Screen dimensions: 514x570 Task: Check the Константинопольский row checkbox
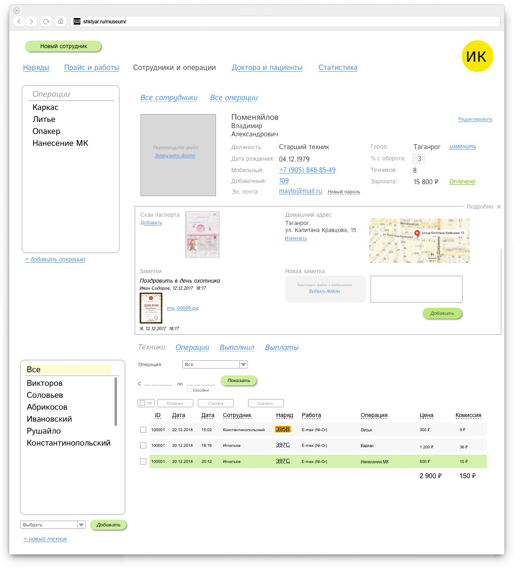(x=143, y=430)
